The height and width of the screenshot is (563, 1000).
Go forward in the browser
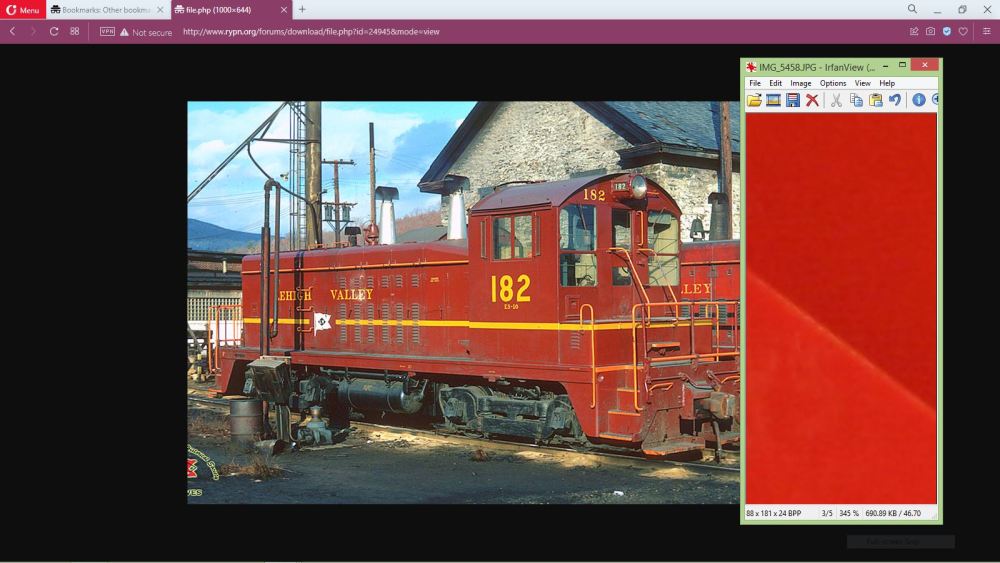pyautogui.click(x=33, y=31)
